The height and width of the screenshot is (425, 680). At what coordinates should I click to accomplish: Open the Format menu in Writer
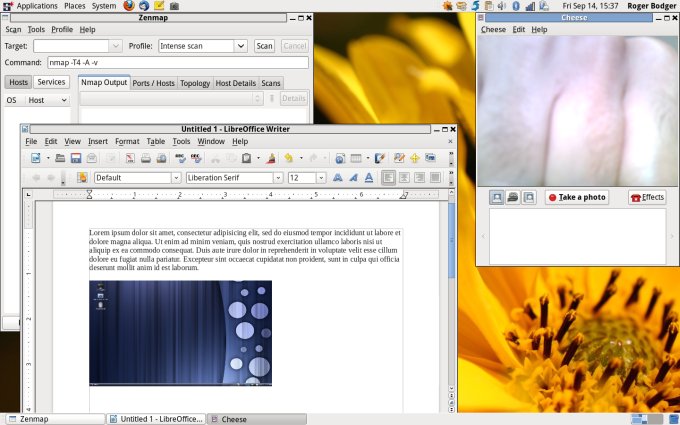pos(127,141)
